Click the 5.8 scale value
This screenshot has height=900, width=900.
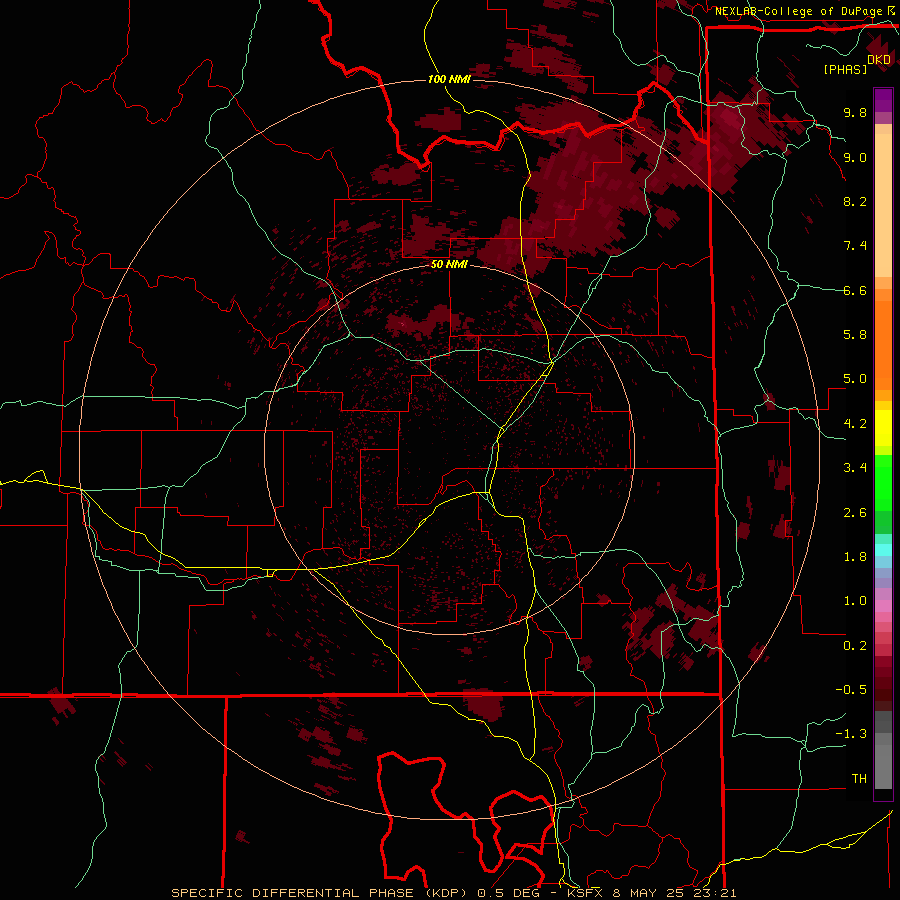click(855, 335)
